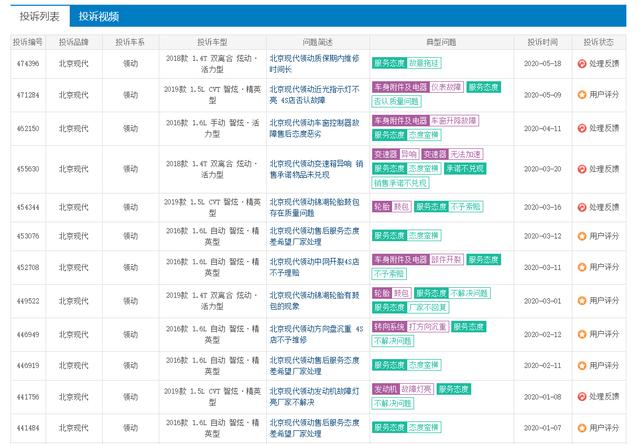The image size is (640, 444).
Task: Click model 2016款 1.6L 手动 智炫·活力型
Action: pyautogui.click(x=212, y=128)
